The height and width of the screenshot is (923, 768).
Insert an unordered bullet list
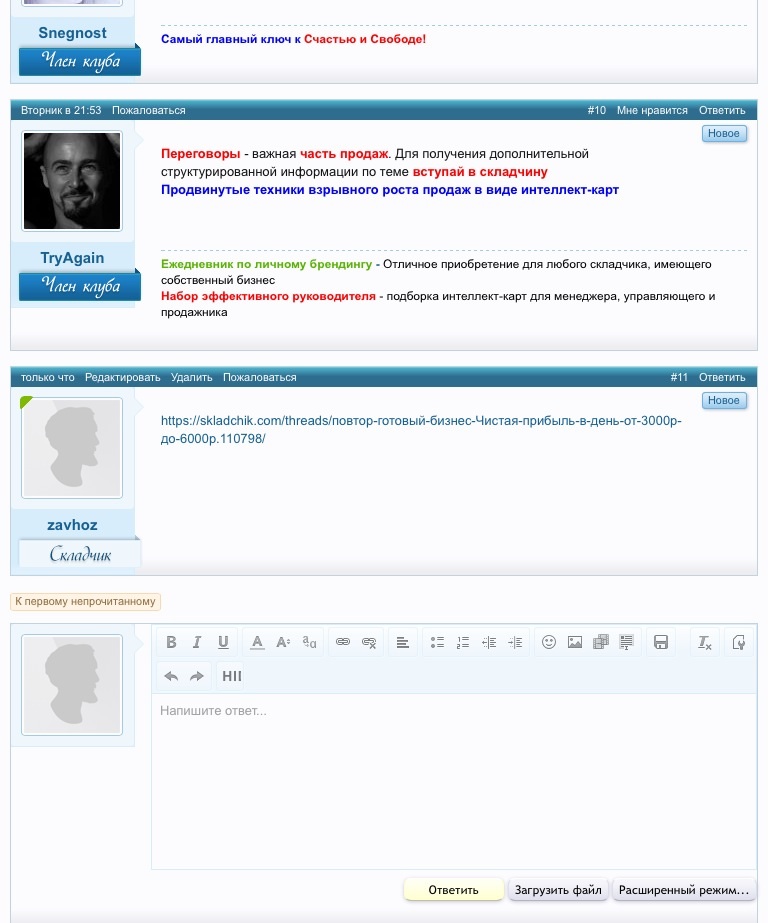tap(437, 642)
